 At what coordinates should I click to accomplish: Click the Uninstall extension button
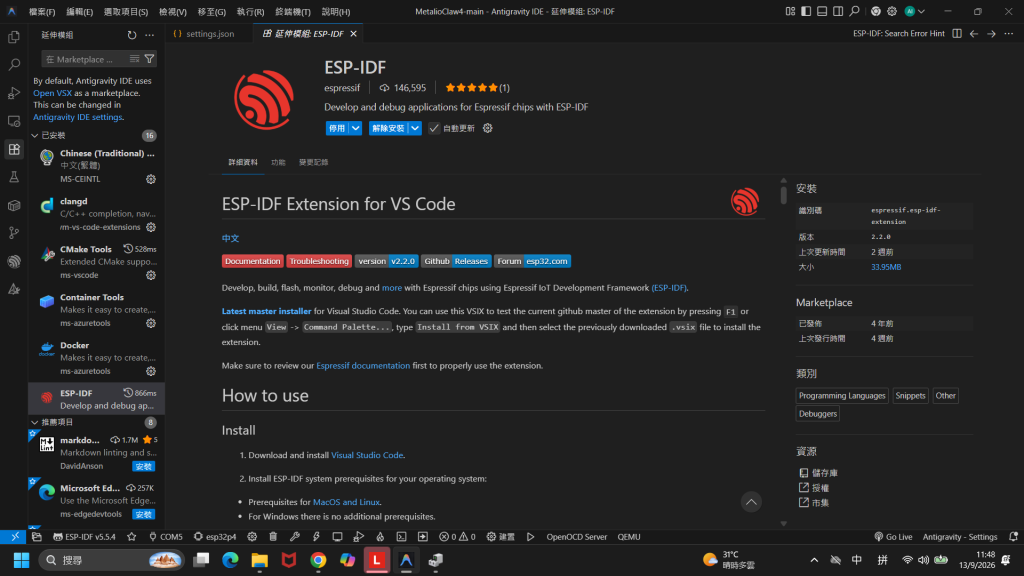point(389,128)
